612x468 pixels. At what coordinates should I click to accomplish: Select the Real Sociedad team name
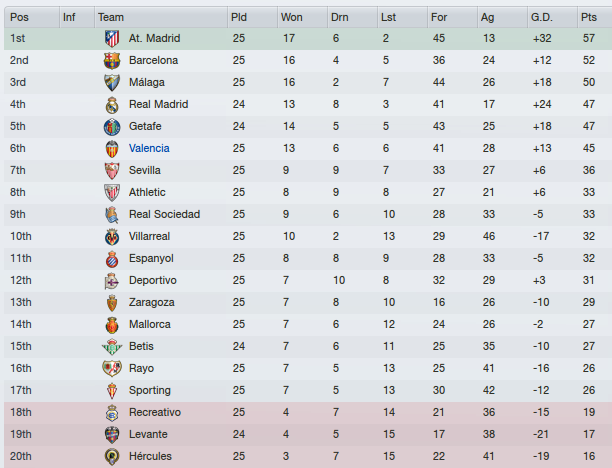[164, 214]
